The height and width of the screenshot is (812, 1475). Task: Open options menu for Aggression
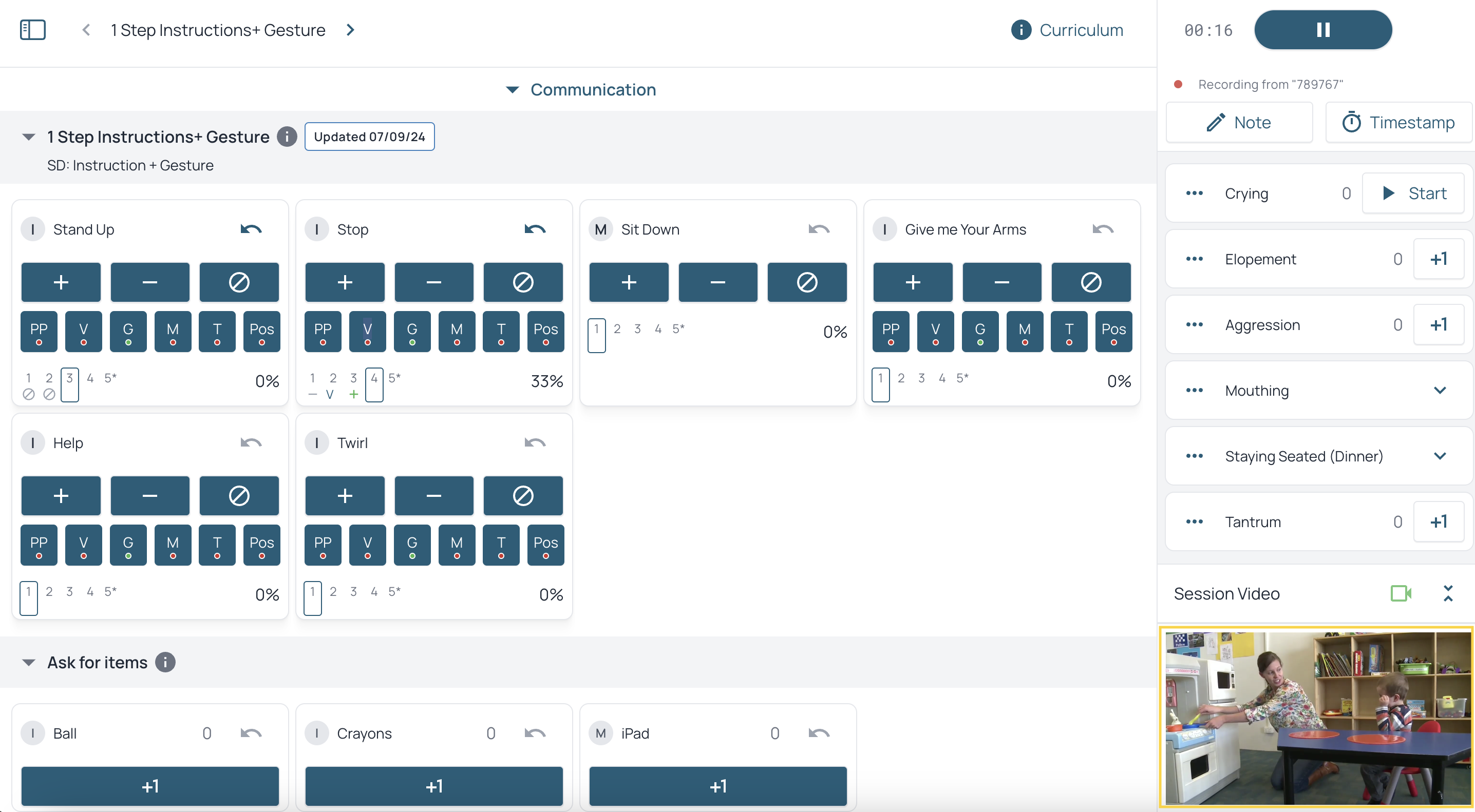pyautogui.click(x=1195, y=324)
